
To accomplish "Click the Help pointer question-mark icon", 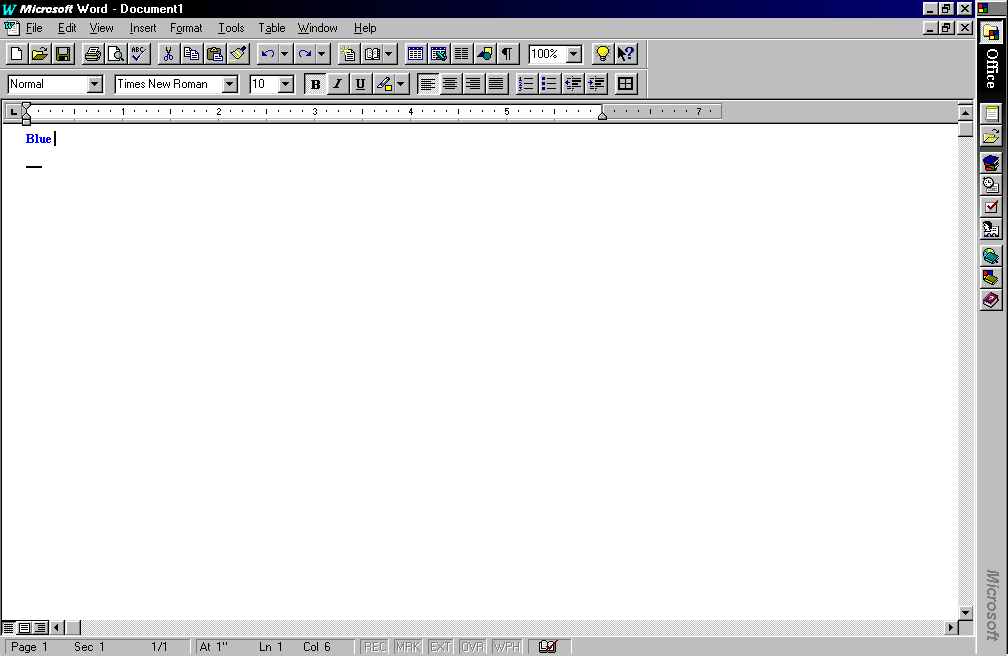I will click(626, 54).
